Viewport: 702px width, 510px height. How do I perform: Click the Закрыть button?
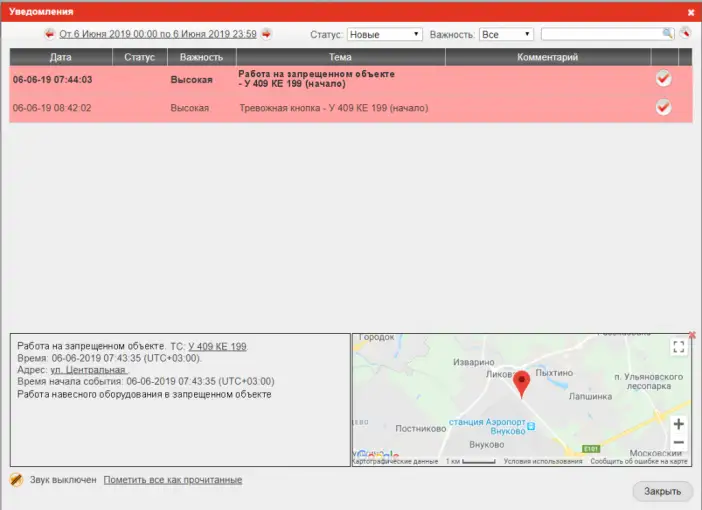662,491
